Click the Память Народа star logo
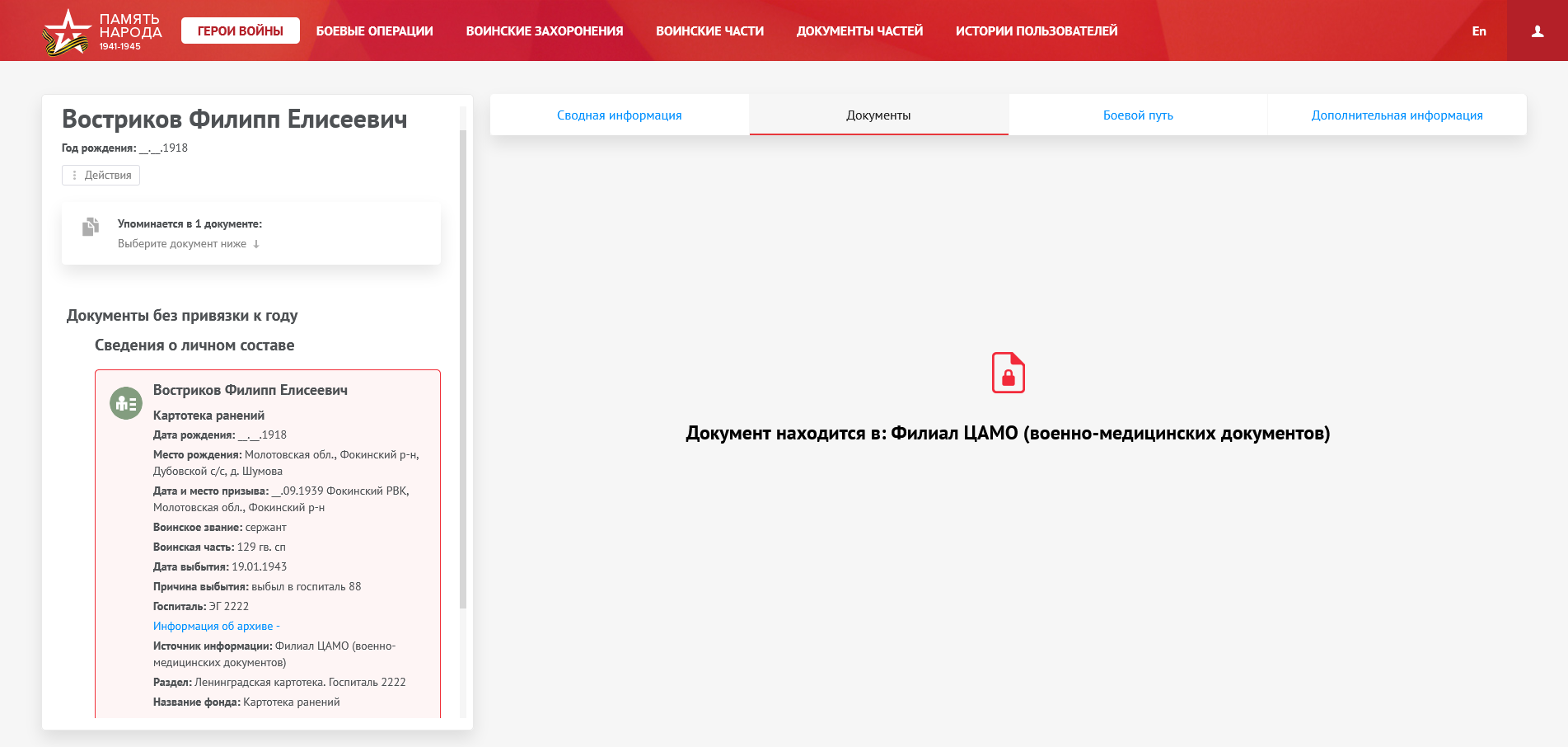The image size is (1568, 747). 66,32
